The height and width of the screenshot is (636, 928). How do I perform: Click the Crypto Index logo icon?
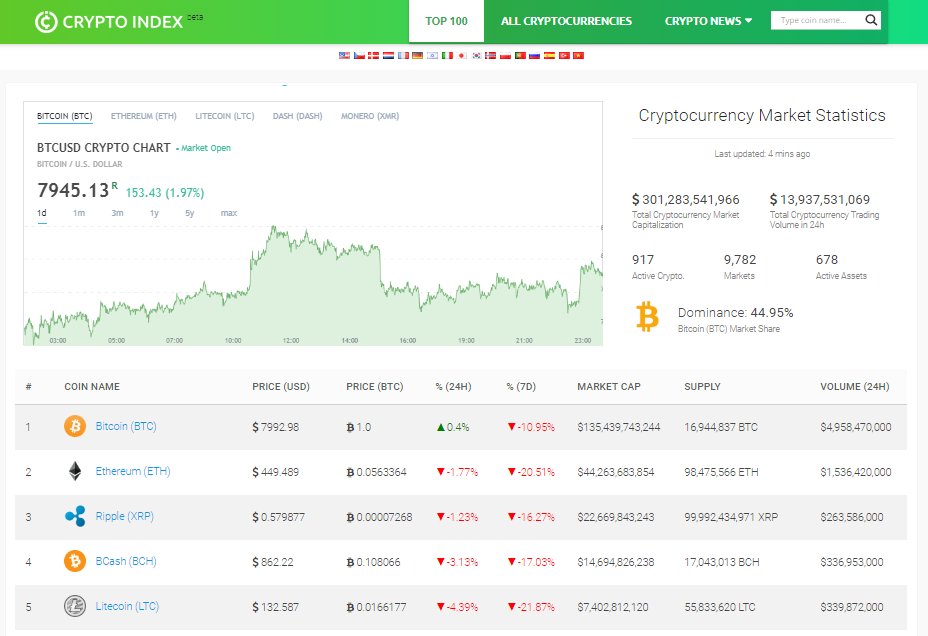[x=46, y=22]
